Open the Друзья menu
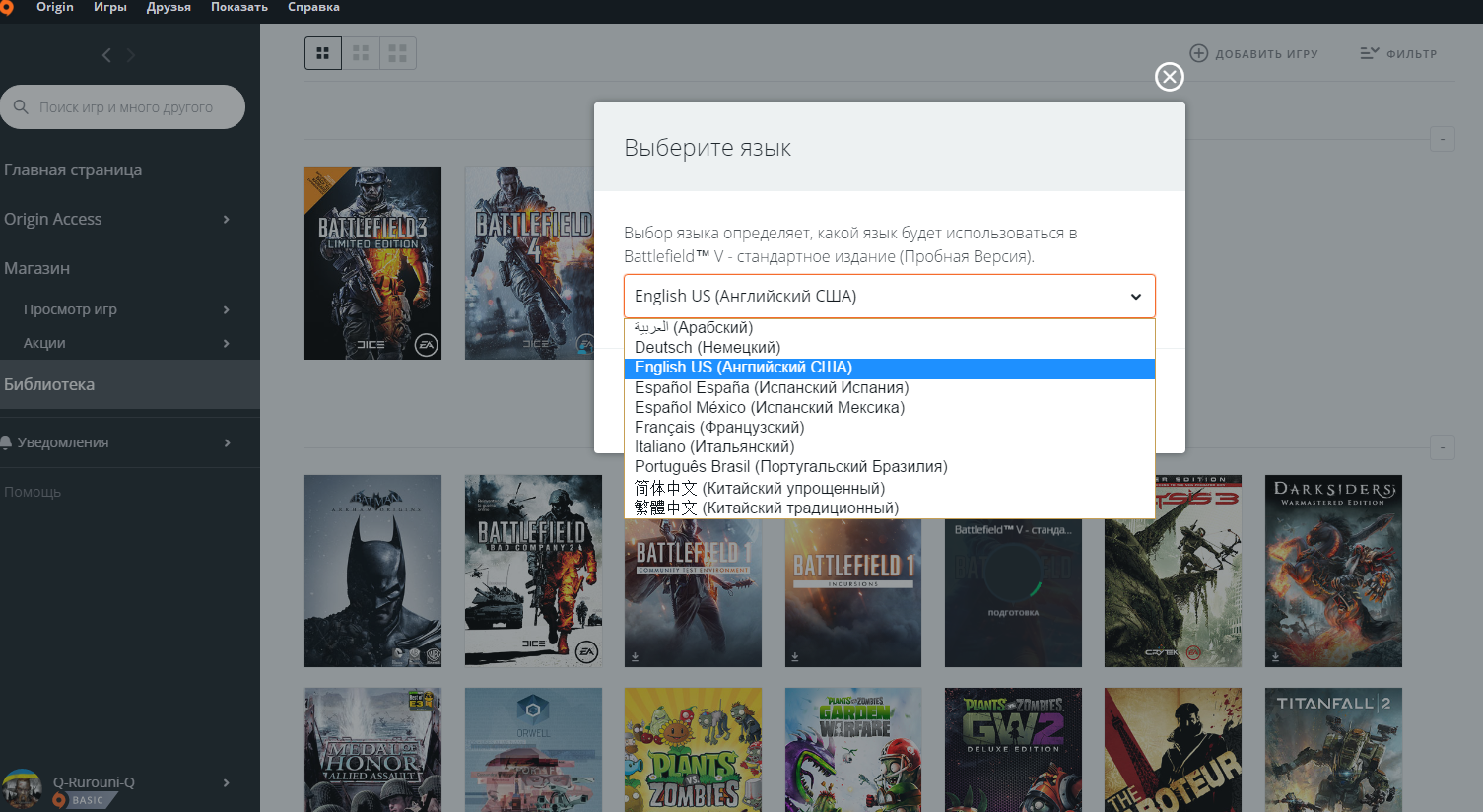The height and width of the screenshot is (812, 1483). click(x=169, y=7)
